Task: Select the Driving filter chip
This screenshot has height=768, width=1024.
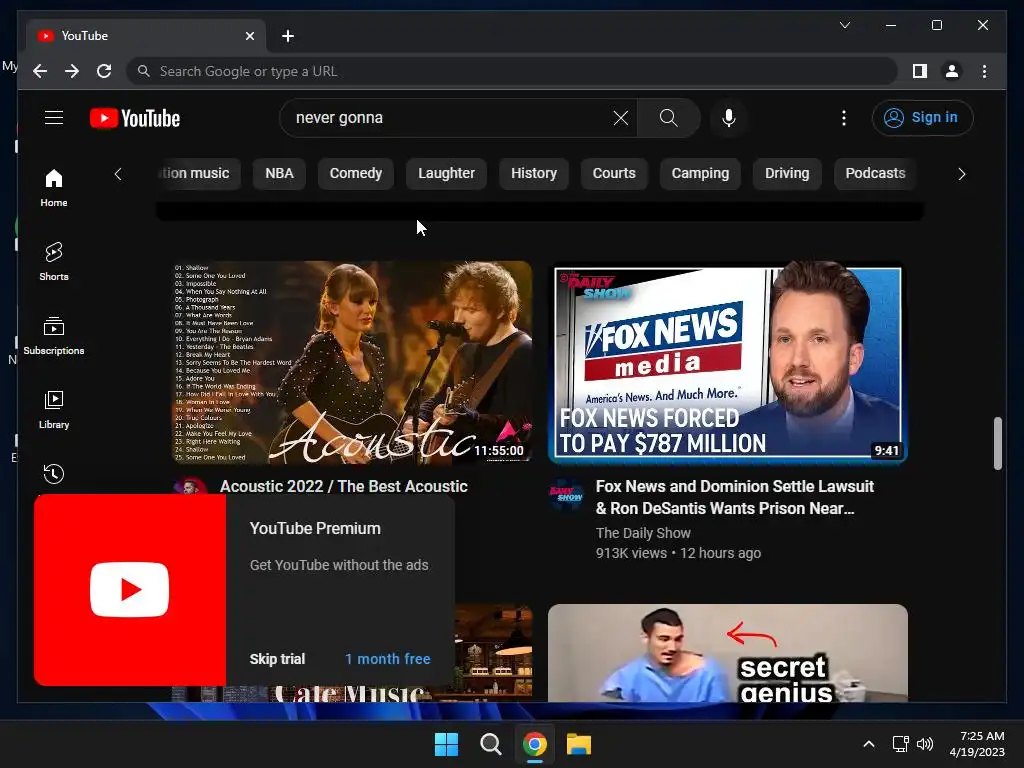Action: click(787, 174)
